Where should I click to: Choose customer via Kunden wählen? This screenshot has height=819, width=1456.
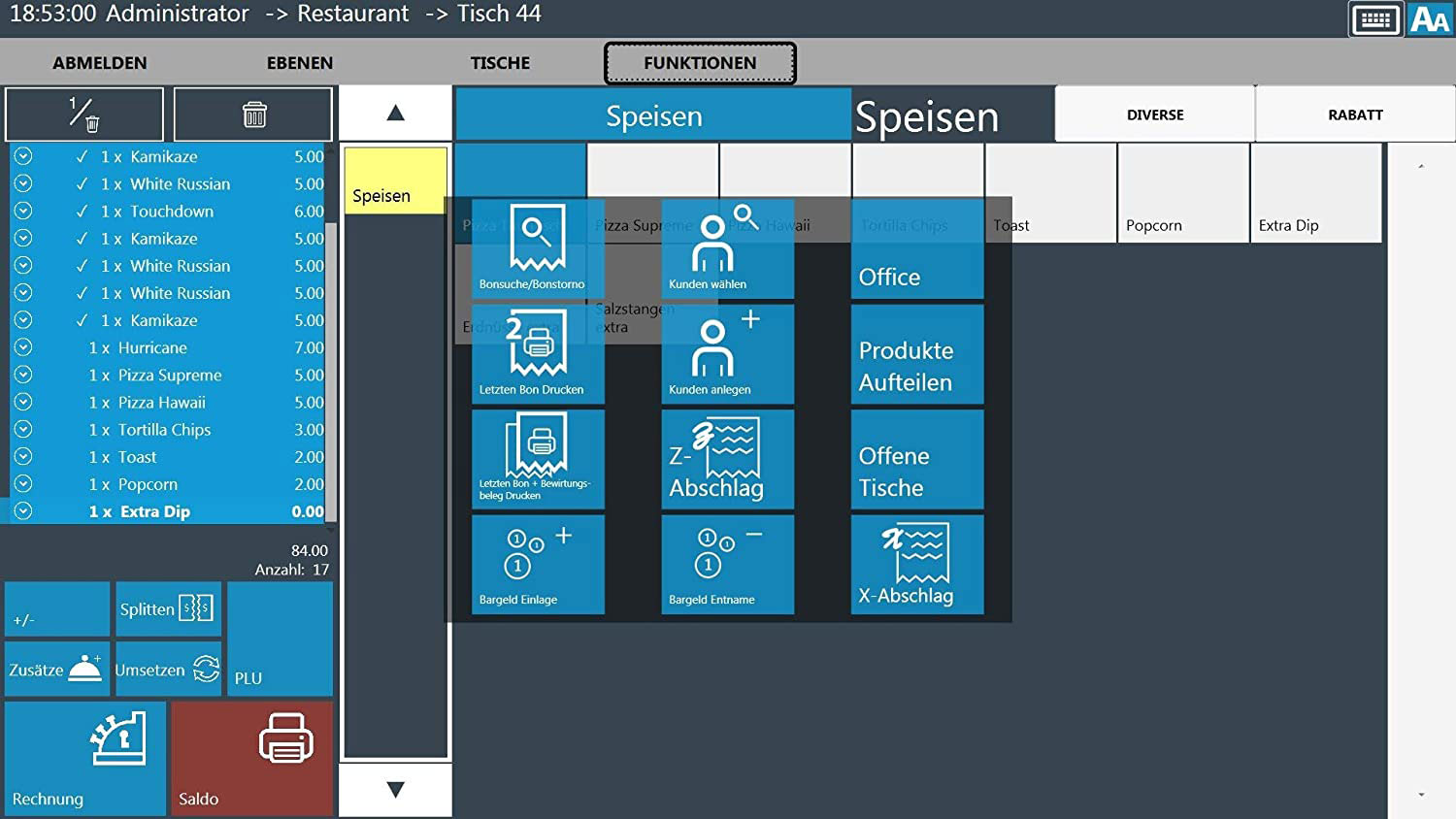pyautogui.click(x=727, y=248)
